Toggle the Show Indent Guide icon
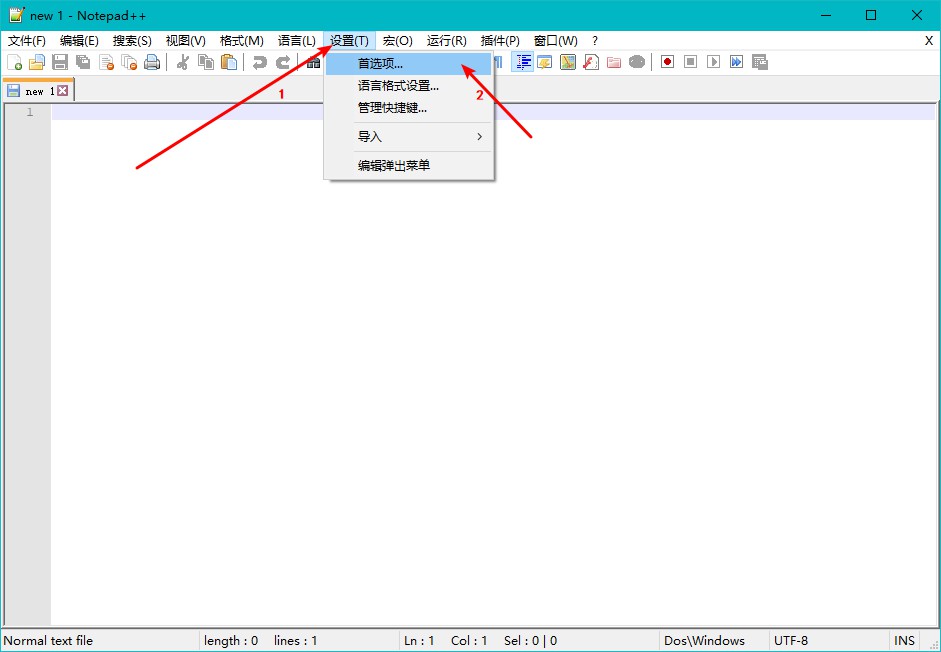 pos(523,62)
